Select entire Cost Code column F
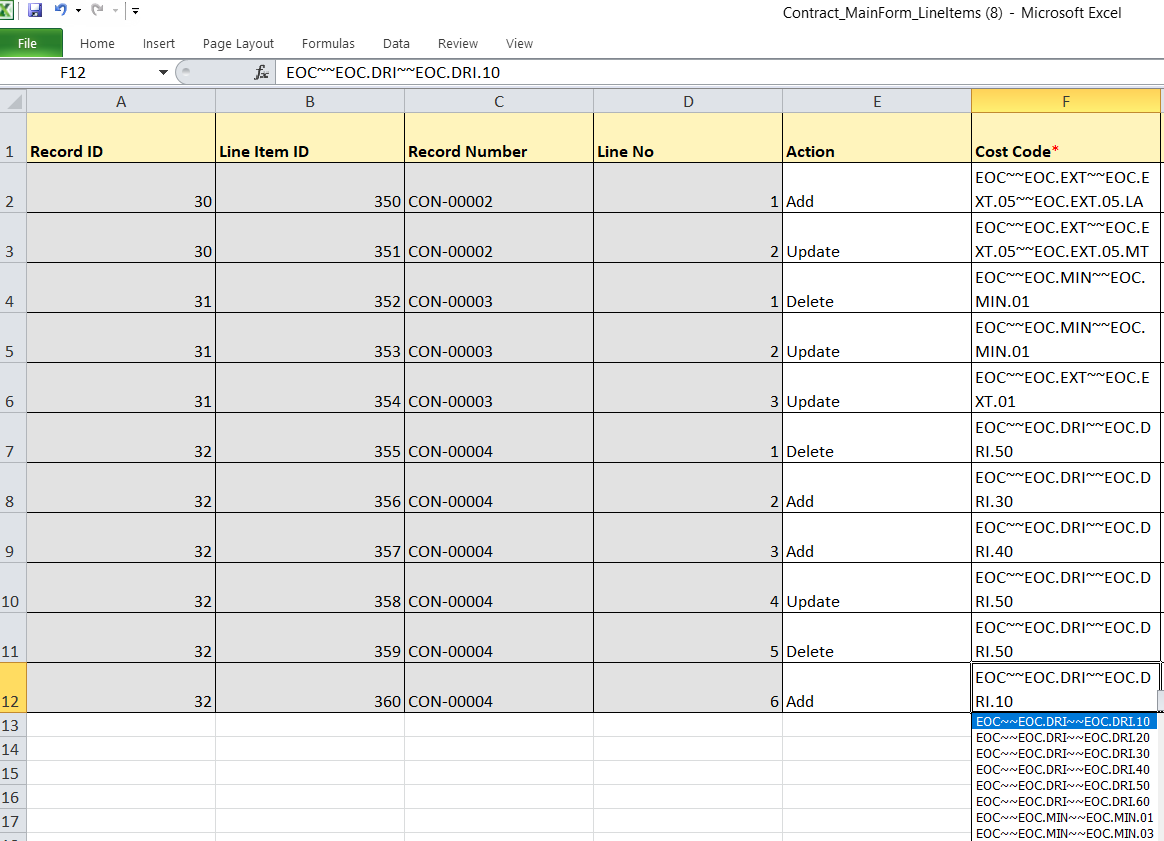 [1065, 100]
